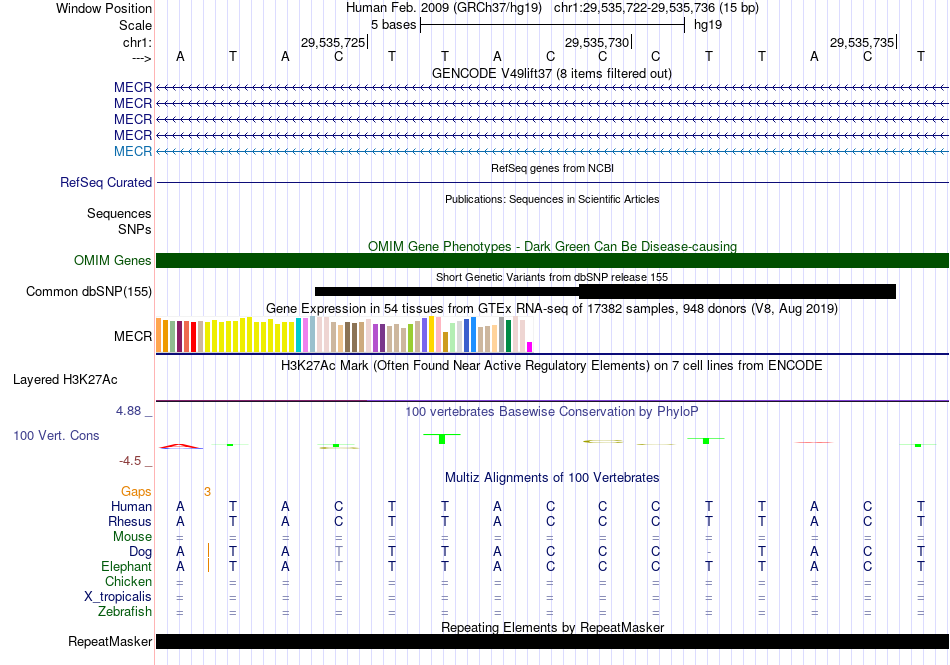Open the H3K27Ac Mark track title
The image size is (950, 665).
tap(551, 365)
